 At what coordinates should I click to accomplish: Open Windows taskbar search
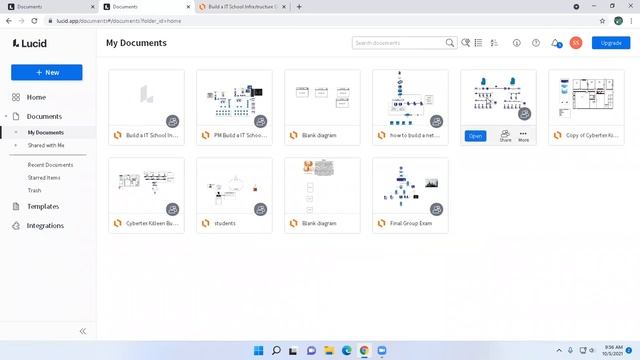pyautogui.click(x=276, y=351)
